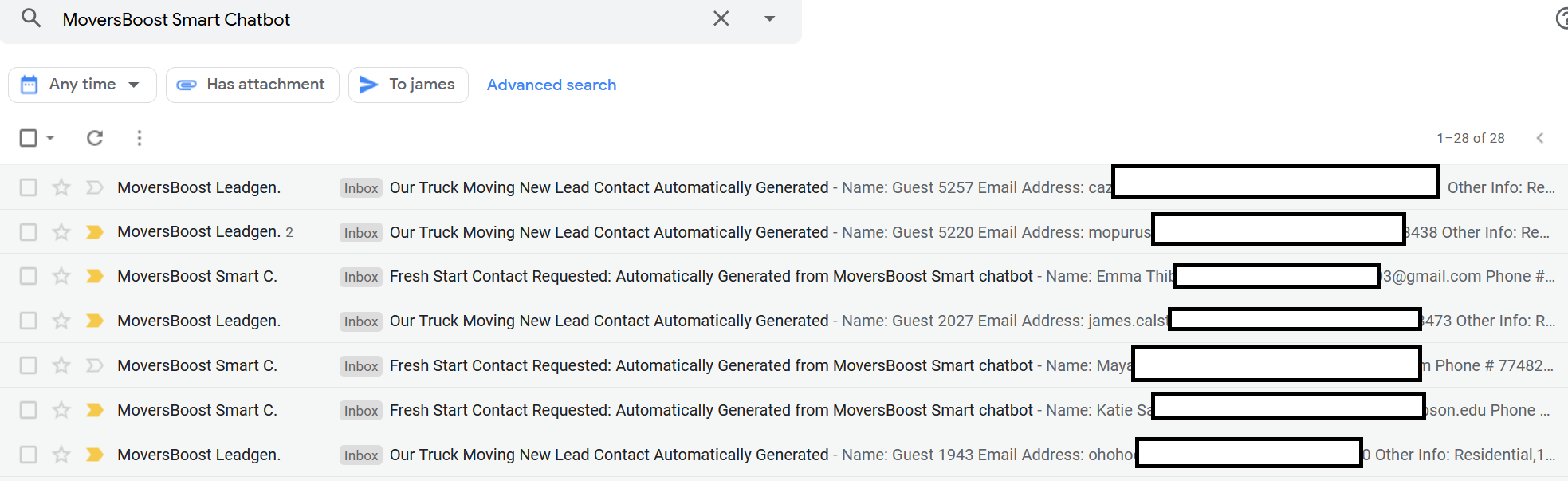Click Inbox label on Maya email

pyautogui.click(x=361, y=366)
